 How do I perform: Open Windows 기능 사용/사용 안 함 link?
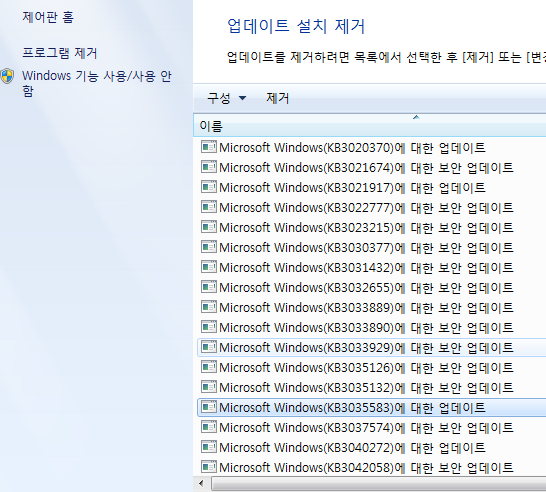97,84
